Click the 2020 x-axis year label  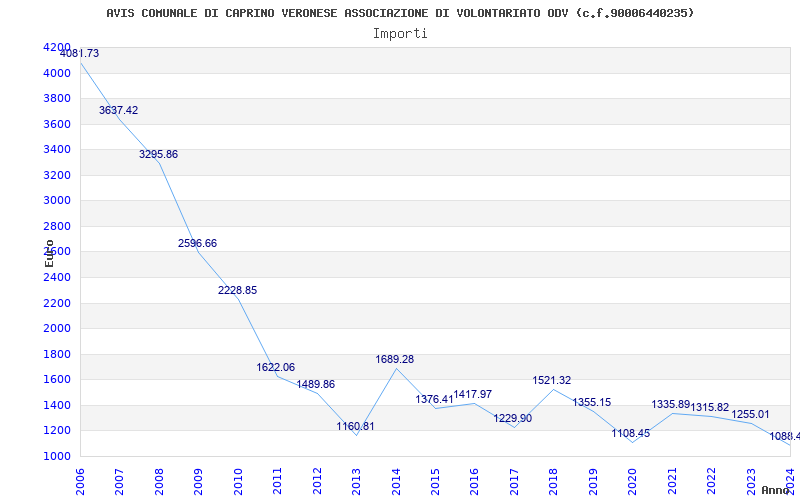(x=632, y=482)
